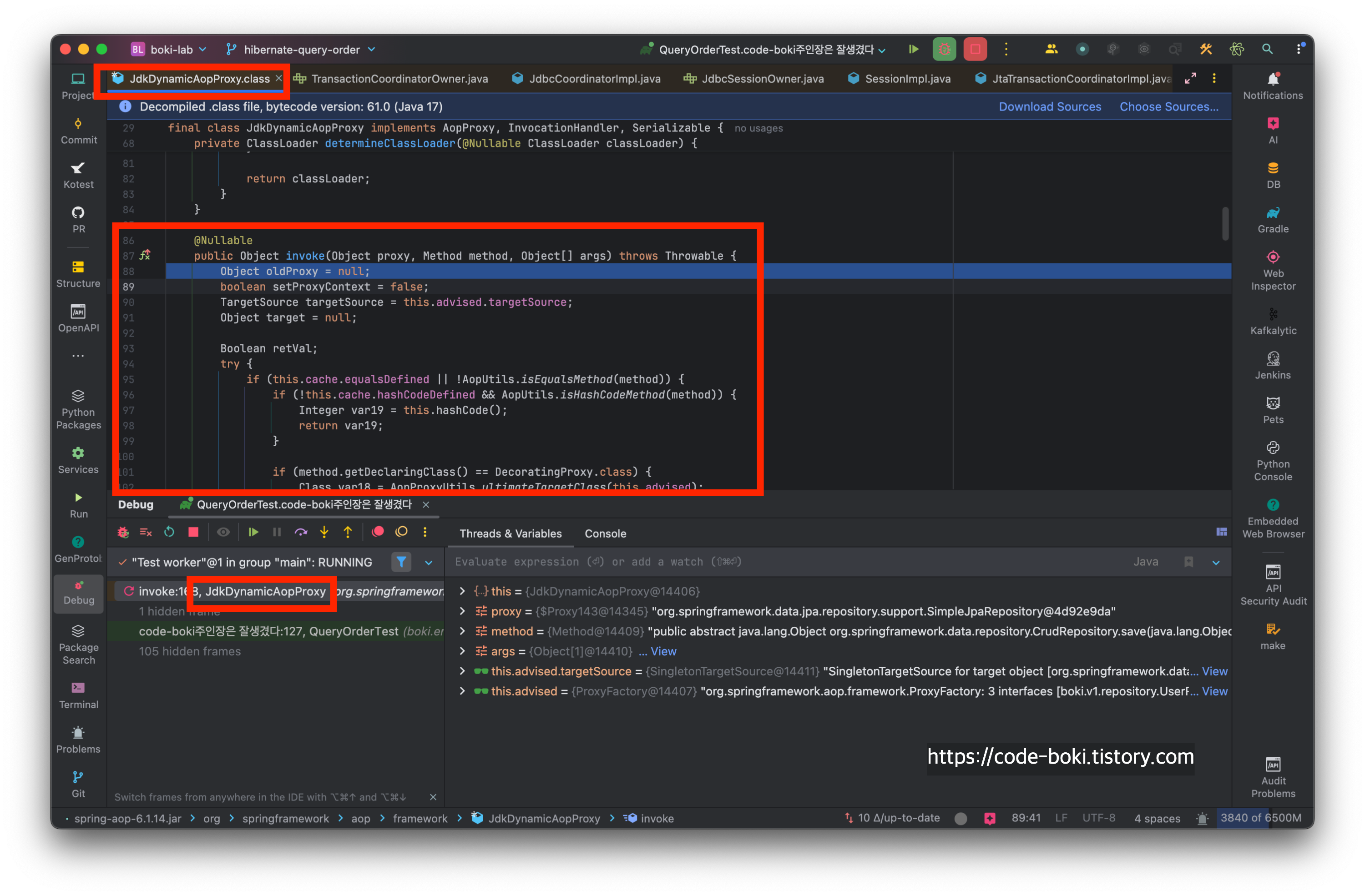Screen dimensions: 1365x896
Task: Toggle the thread frames filter button
Action: pos(401,562)
